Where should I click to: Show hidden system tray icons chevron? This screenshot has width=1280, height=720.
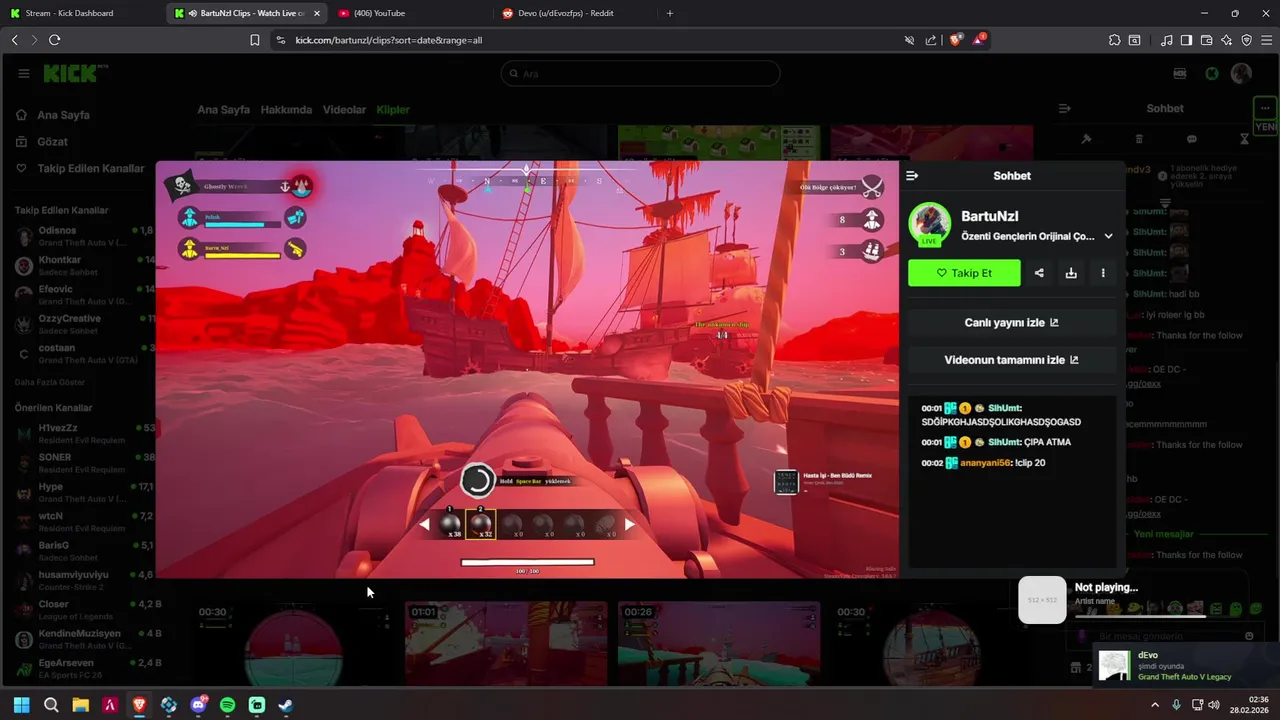1155,705
